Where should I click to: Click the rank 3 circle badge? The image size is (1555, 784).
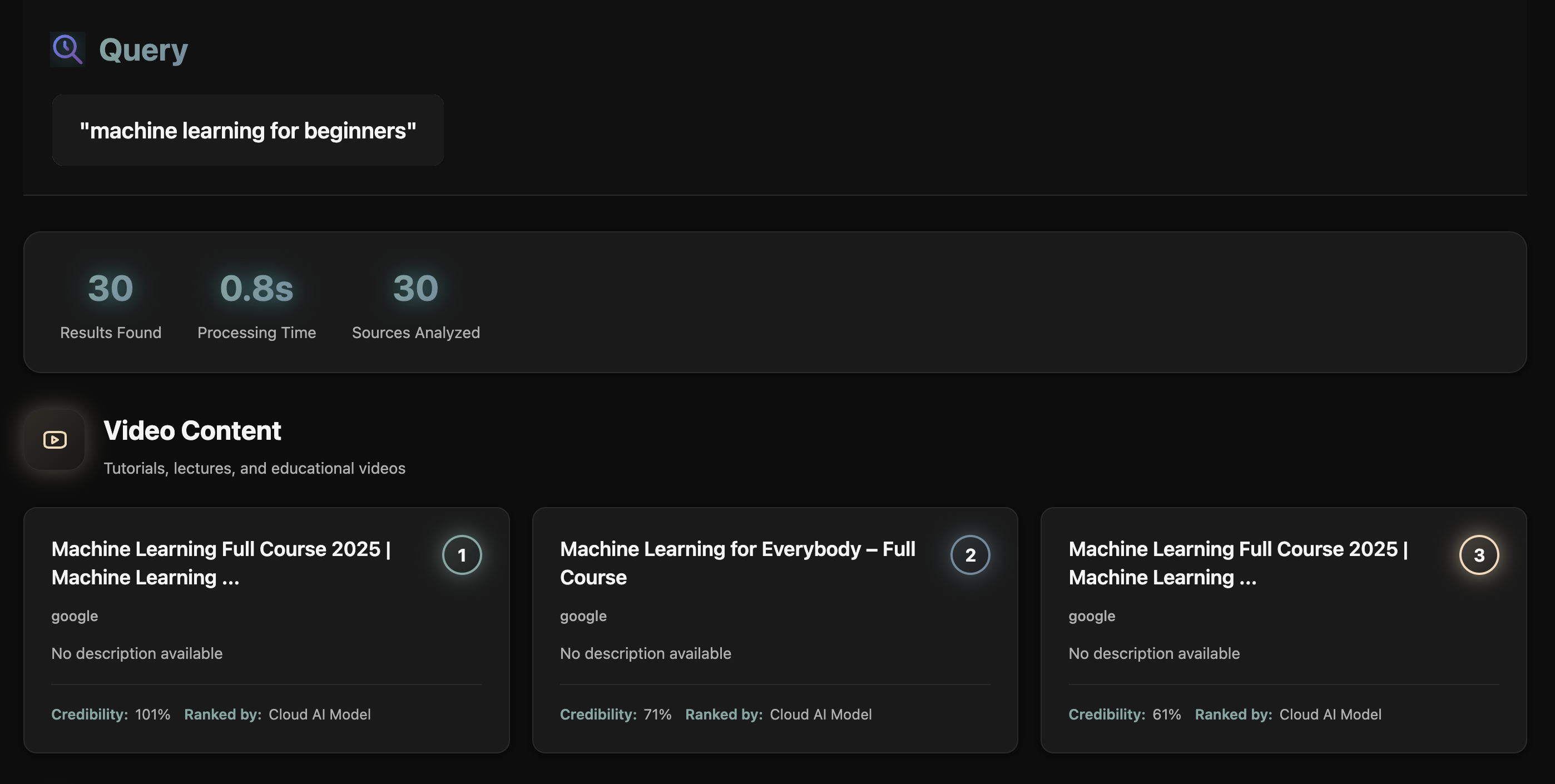pos(1478,555)
